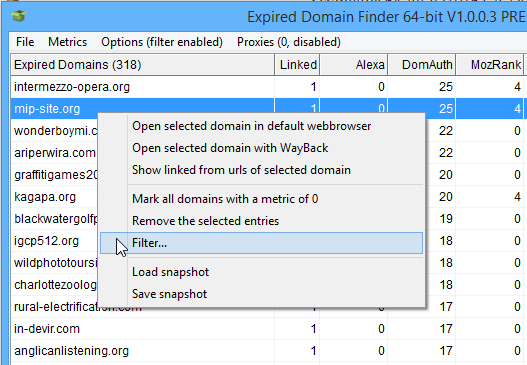Sort by the Alexa column header
This screenshot has width=527, height=365.
(354, 65)
